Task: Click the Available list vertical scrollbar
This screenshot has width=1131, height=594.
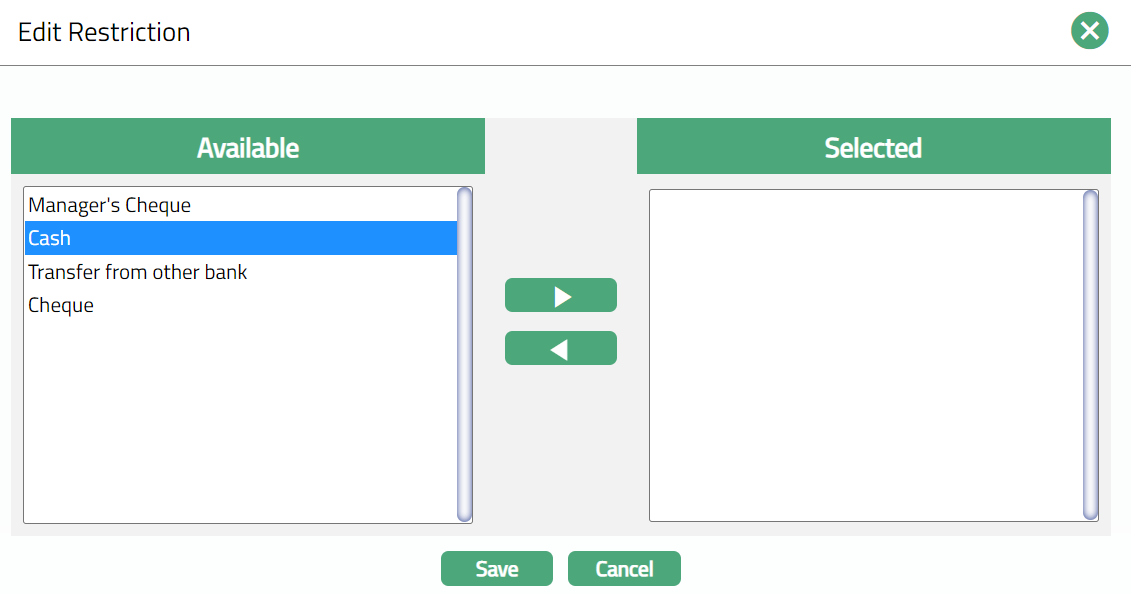Action: pos(464,350)
